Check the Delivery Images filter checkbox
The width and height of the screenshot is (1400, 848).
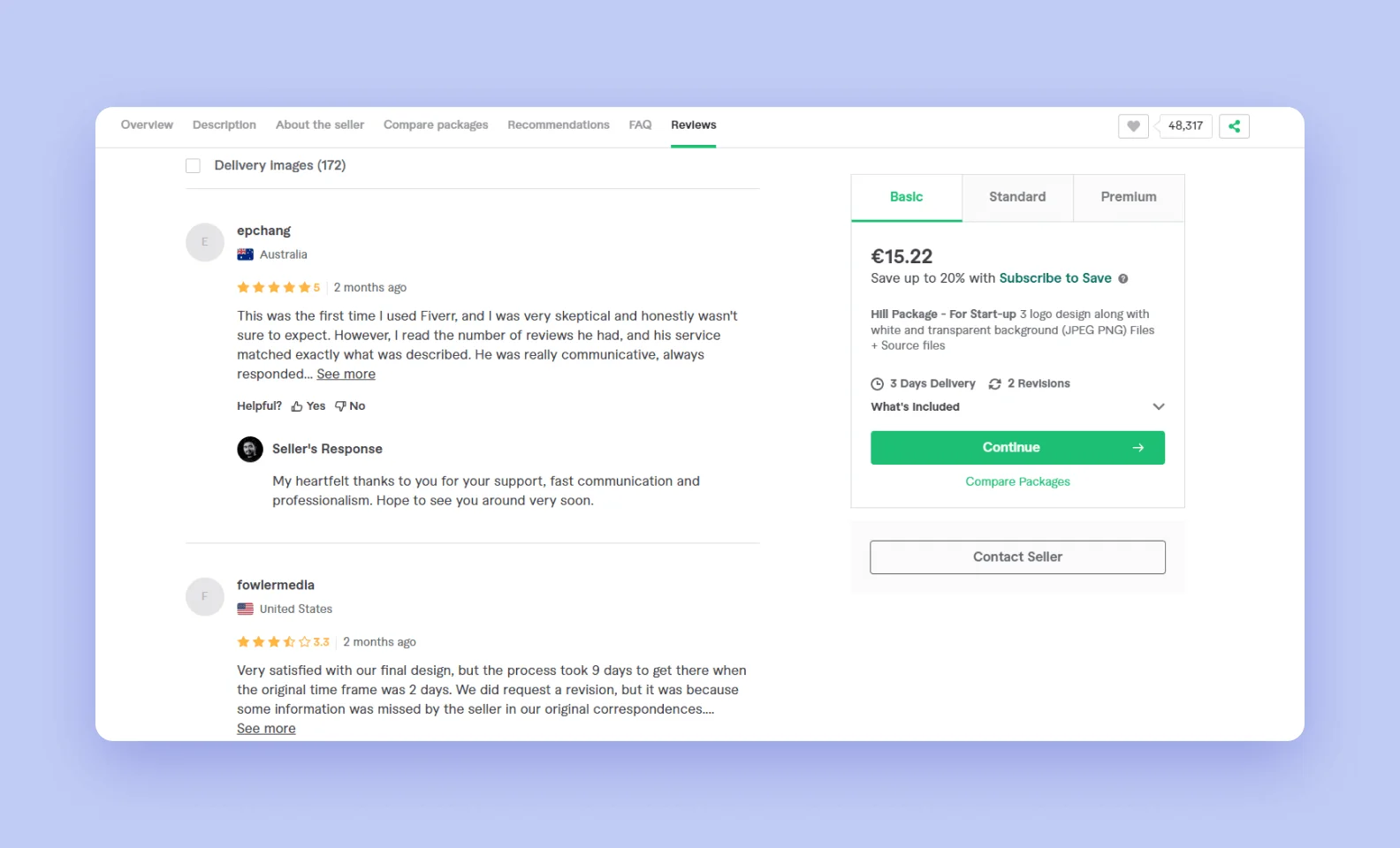coord(193,165)
